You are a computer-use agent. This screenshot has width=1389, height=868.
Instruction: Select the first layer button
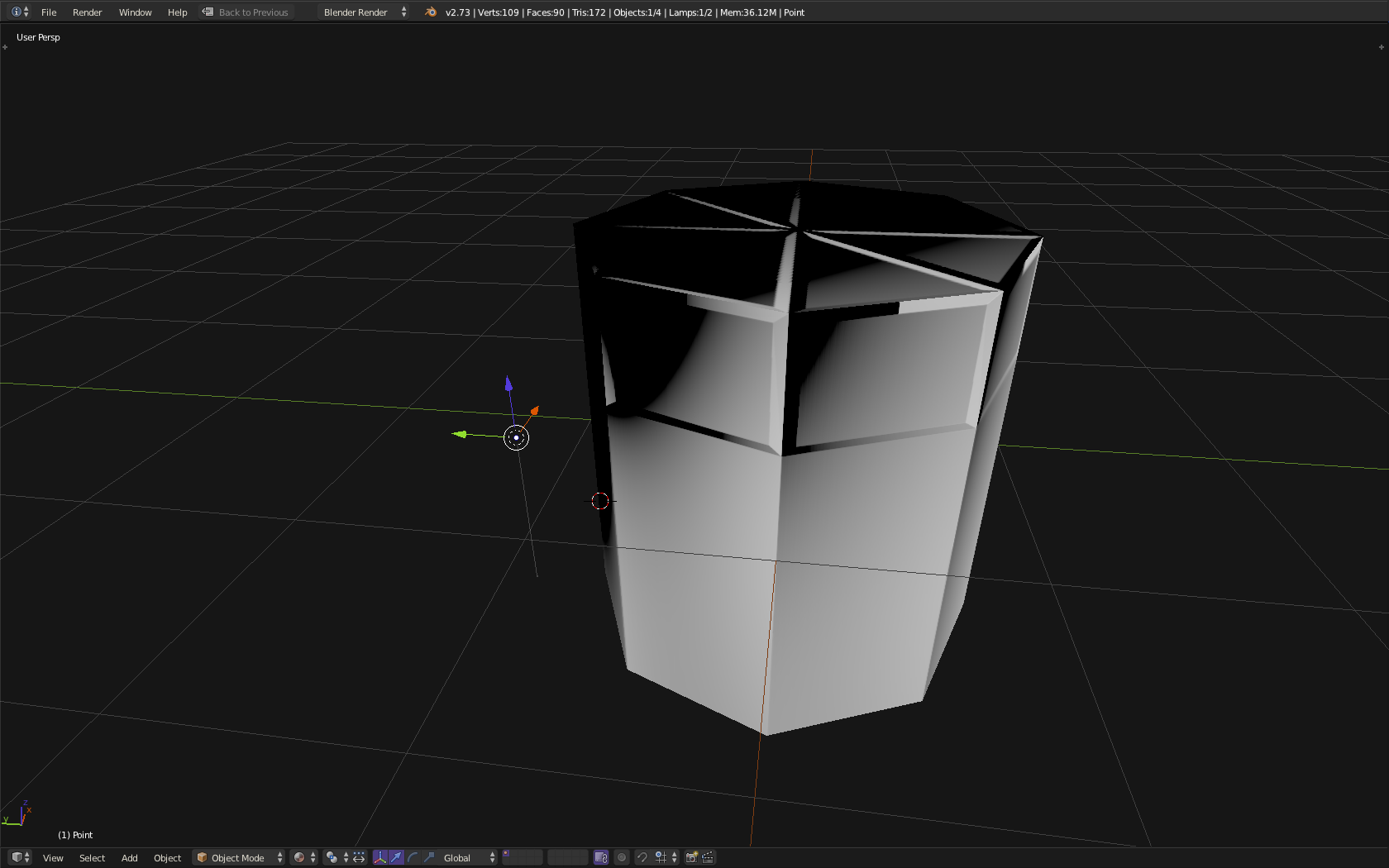[x=507, y=853]
